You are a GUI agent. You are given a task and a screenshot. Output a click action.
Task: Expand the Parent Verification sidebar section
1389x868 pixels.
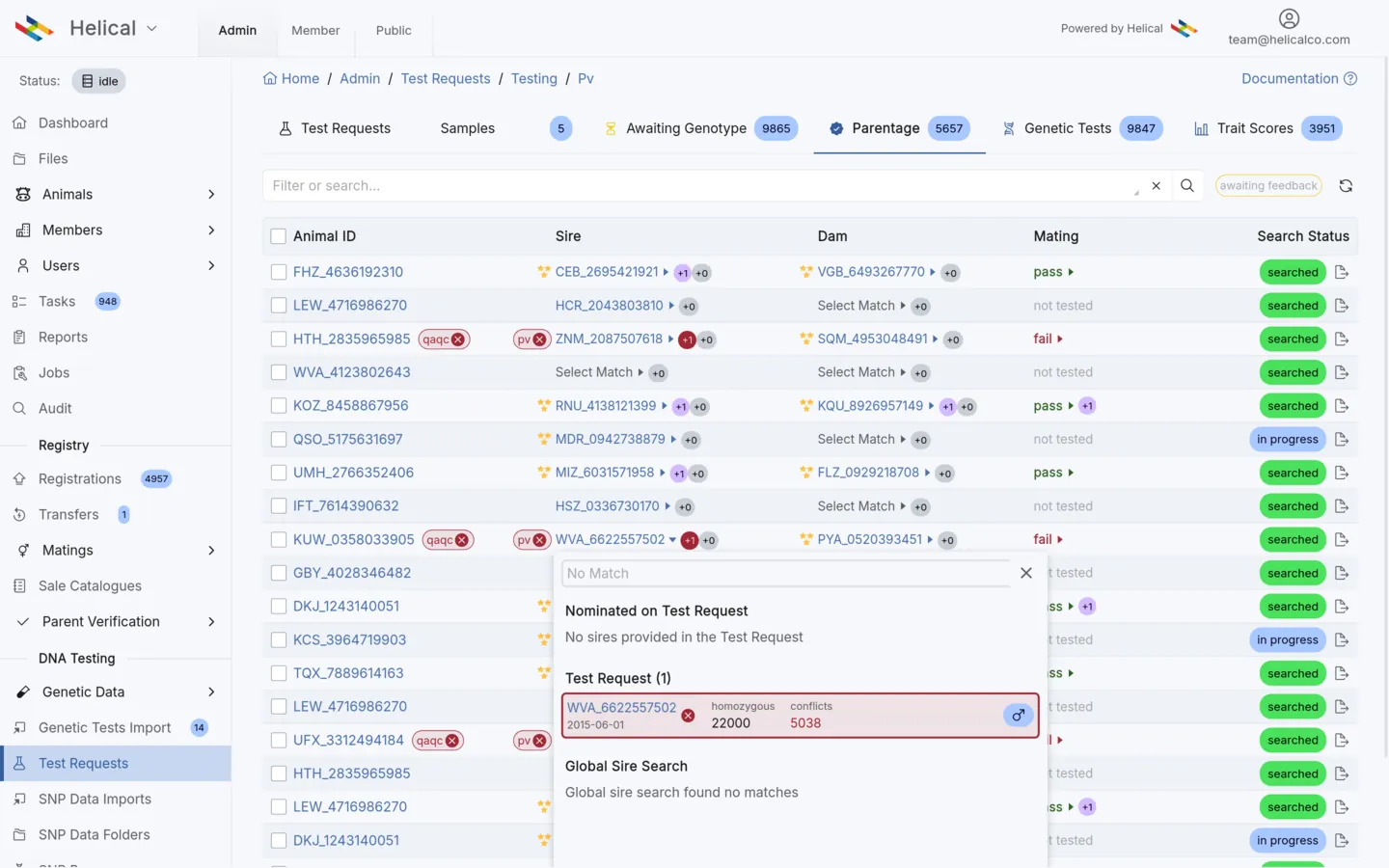pyautogui.click(x=211, y=621)
